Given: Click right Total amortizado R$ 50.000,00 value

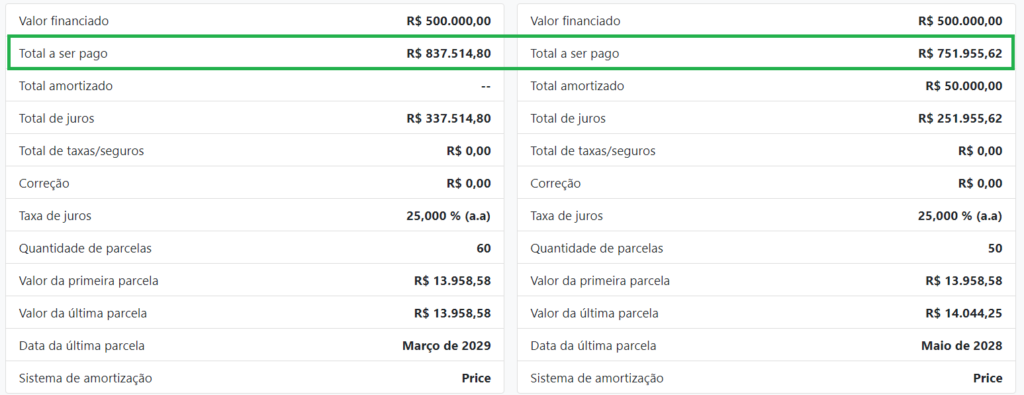Looking at the screenshot, I should click(964, 86).
